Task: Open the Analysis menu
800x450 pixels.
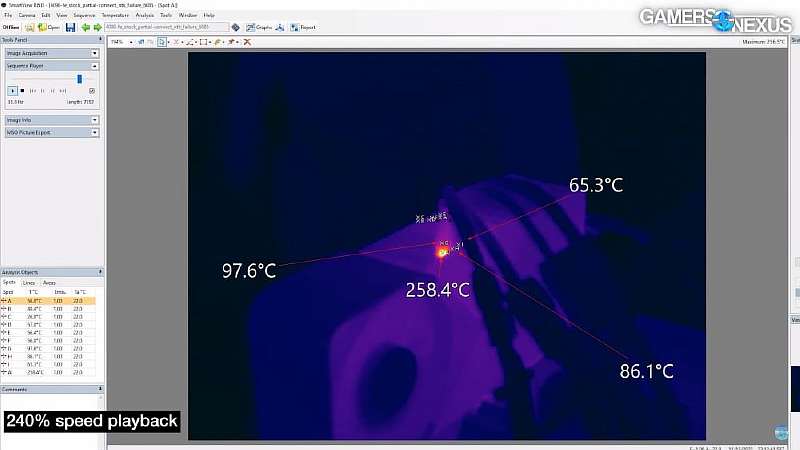Action: pos(145,16)
